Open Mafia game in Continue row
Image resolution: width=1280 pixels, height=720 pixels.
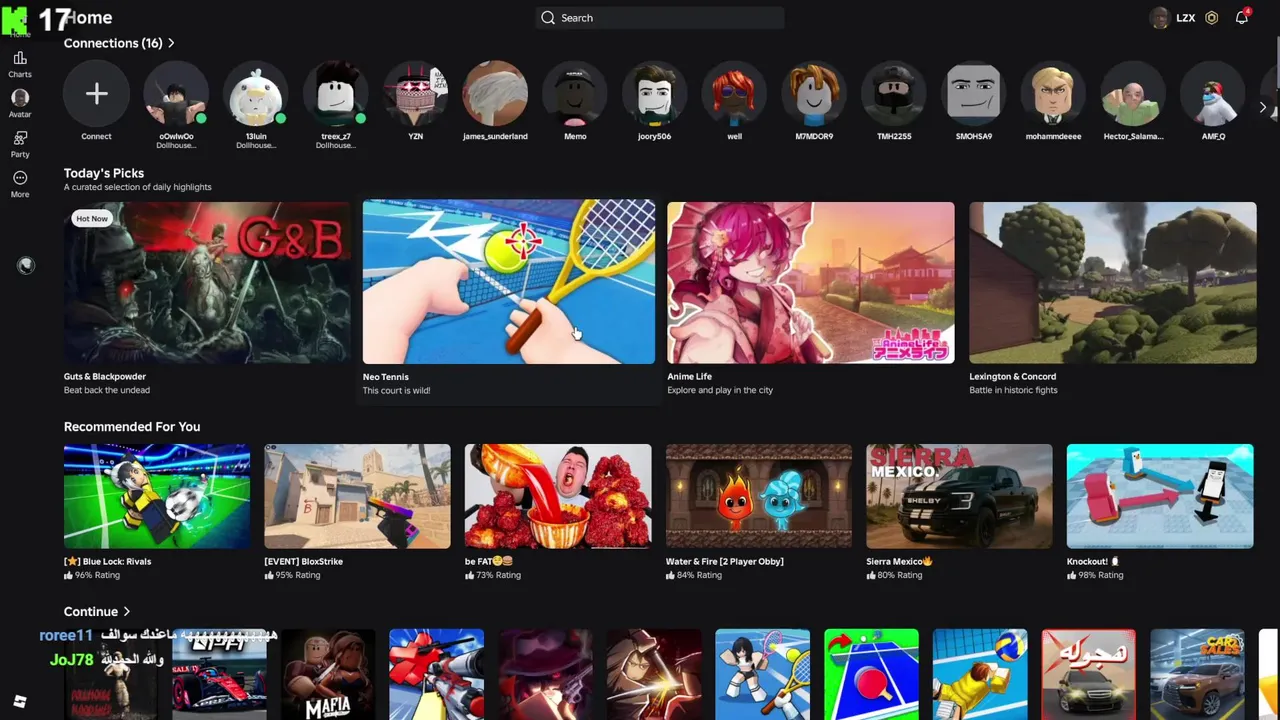[x=328, y=674]
